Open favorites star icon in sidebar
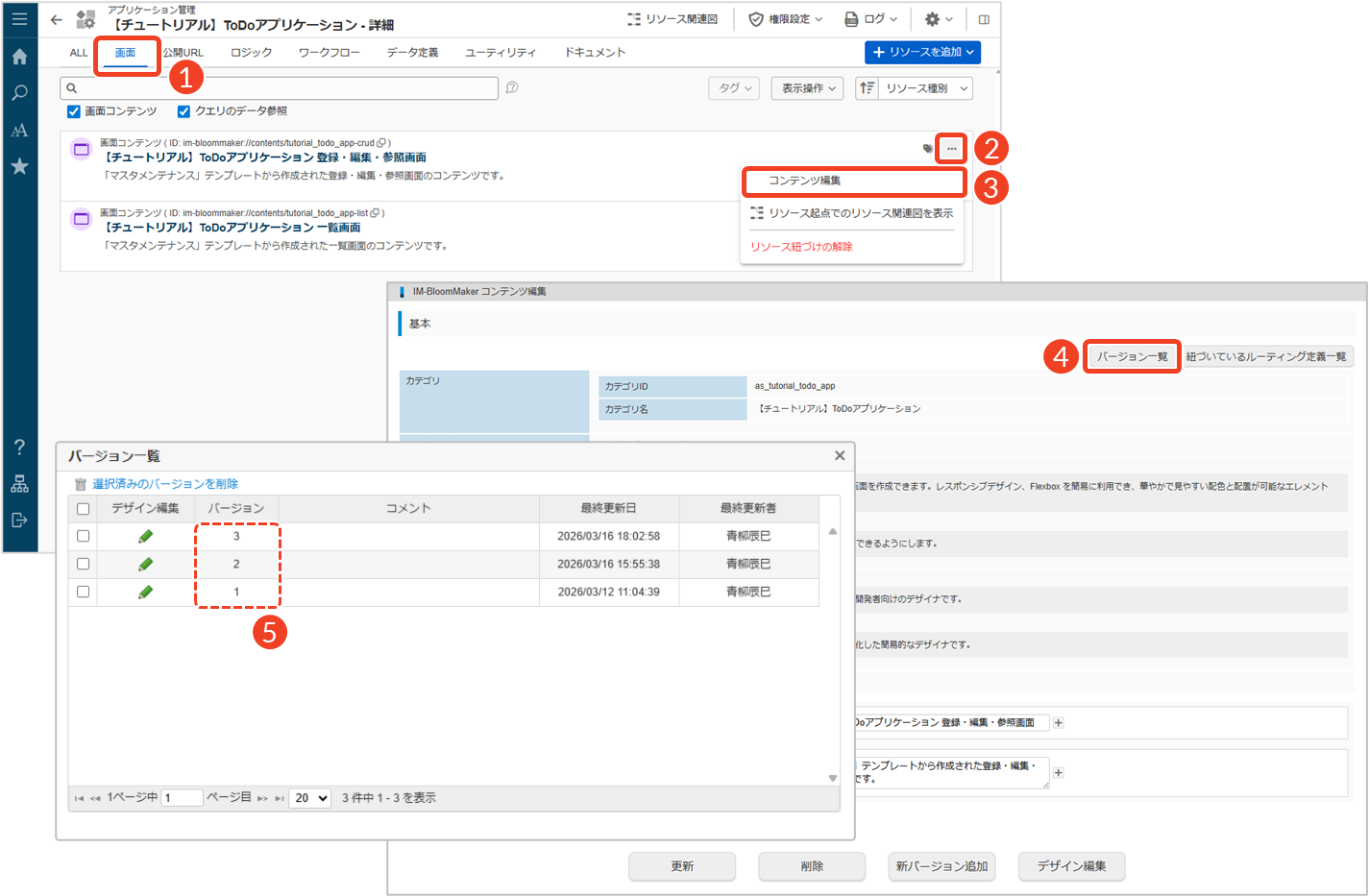The height and width of the screenshot is (896, 1369). [x=19, y=166]
